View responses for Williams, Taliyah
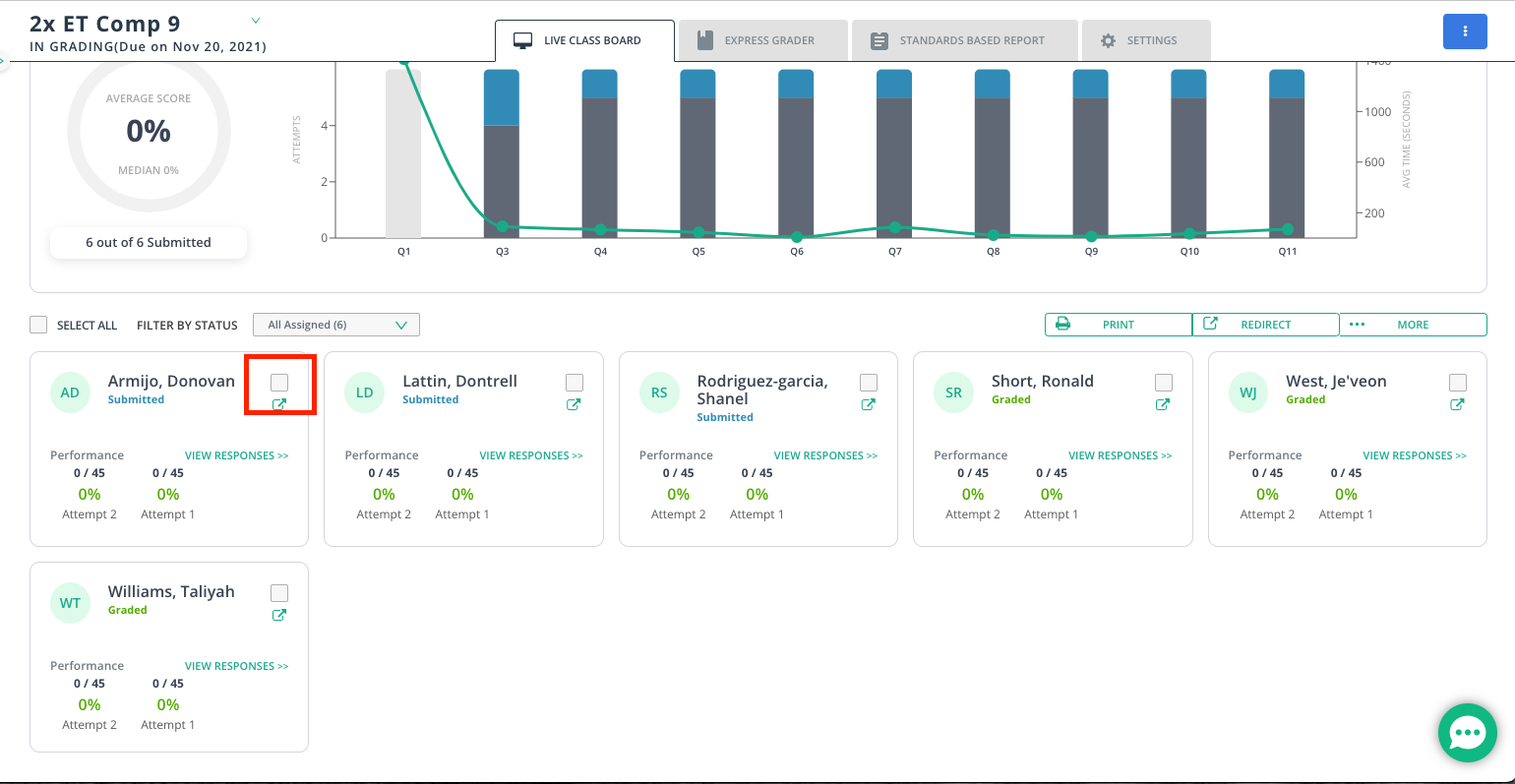 [237, 666]
